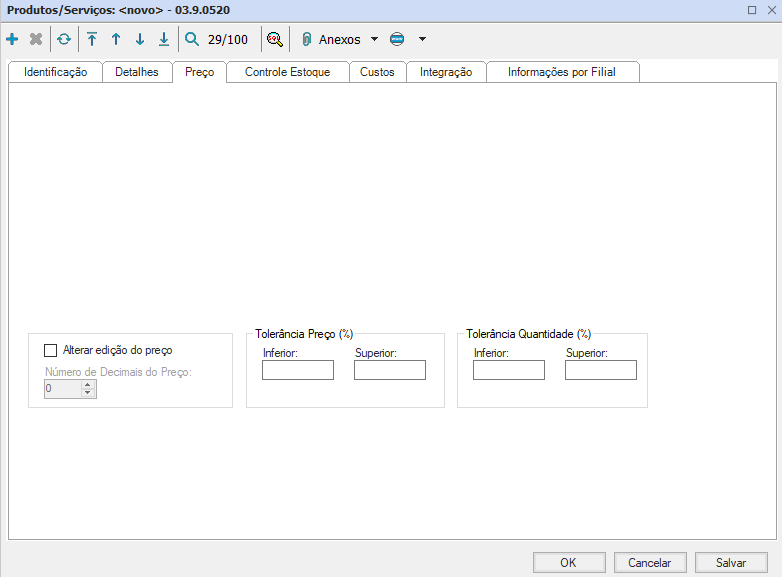Enable Alterar edição do preço checkbox
Image resolution: width=782 pixels, height=577 pixels.
[51, 350]
